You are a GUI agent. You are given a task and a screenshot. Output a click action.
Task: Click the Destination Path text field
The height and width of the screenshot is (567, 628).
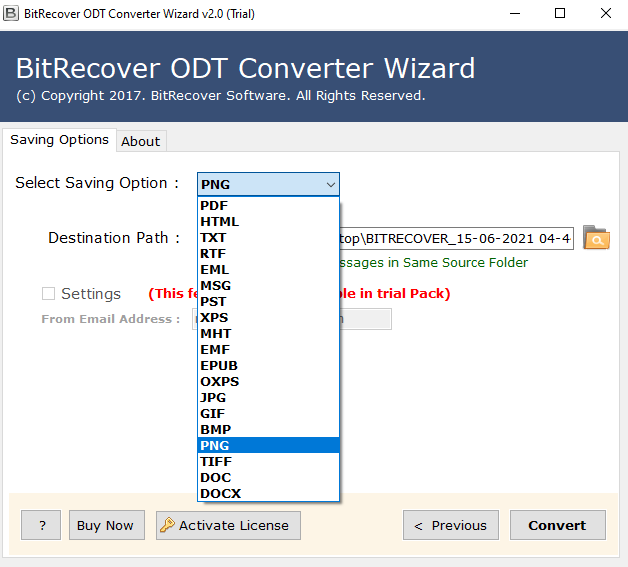[x=455, y=238]
